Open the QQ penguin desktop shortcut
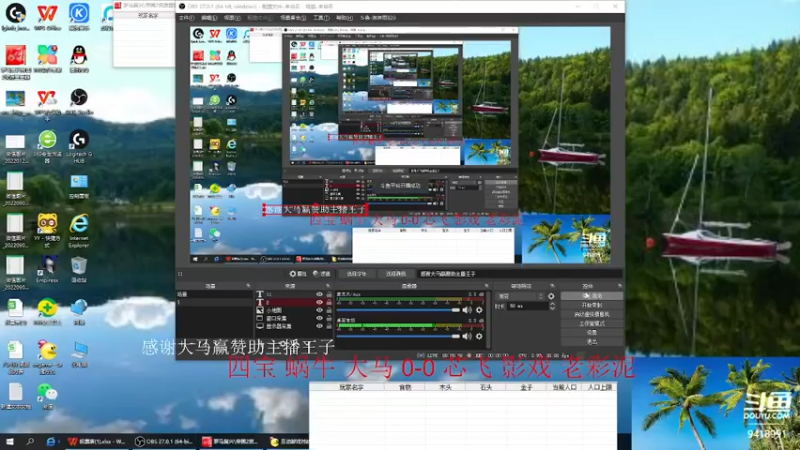Screen dimensions: 800x450 (79, 59)
